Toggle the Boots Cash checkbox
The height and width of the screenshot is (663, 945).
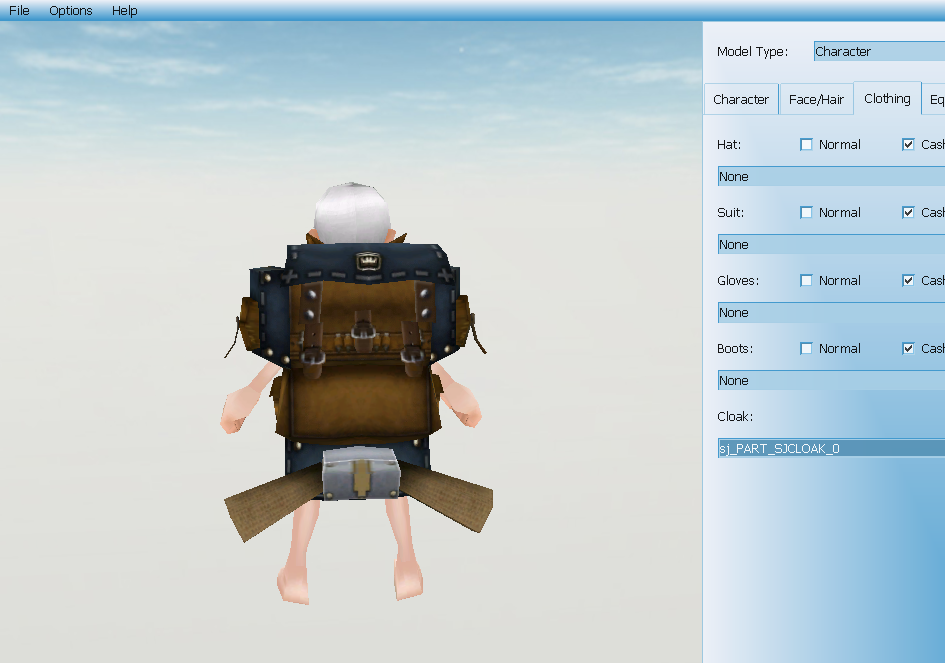908,349
